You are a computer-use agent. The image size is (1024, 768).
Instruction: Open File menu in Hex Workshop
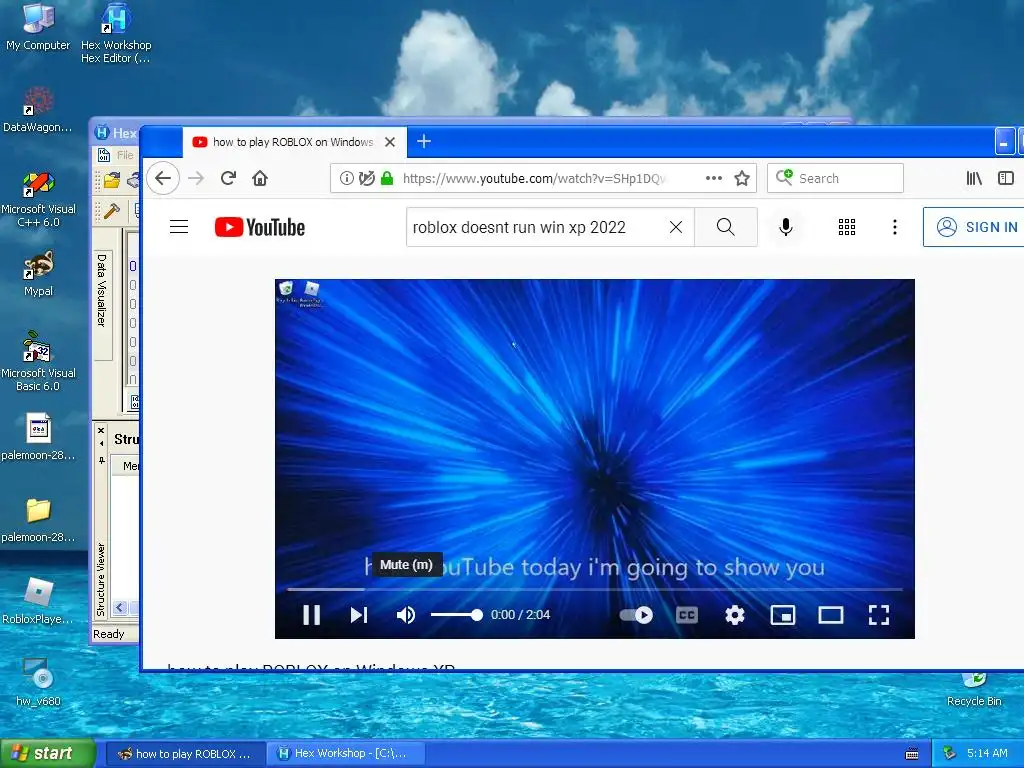125,155
